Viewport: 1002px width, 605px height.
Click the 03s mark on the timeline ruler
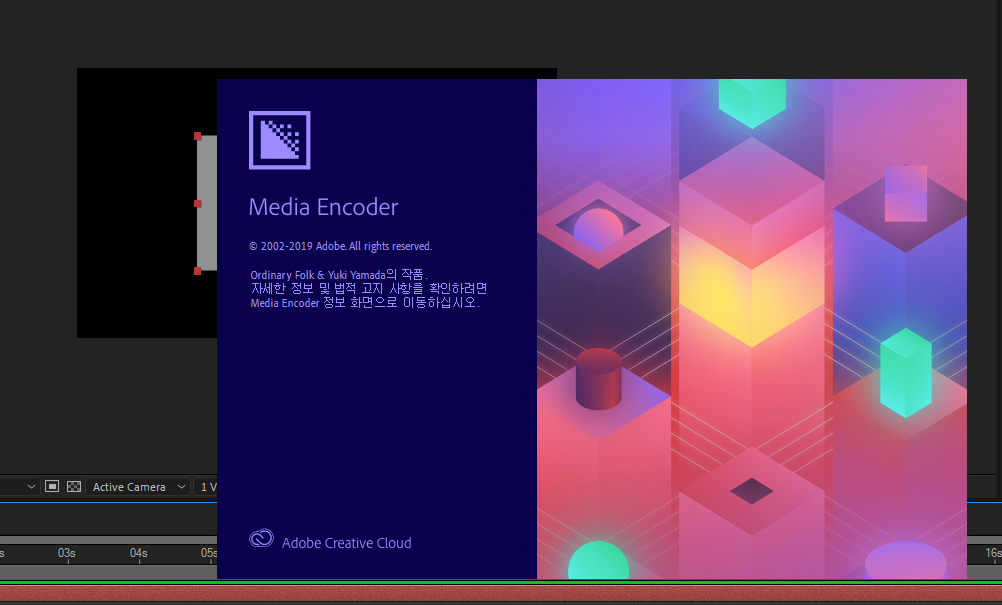coord(67,553)
